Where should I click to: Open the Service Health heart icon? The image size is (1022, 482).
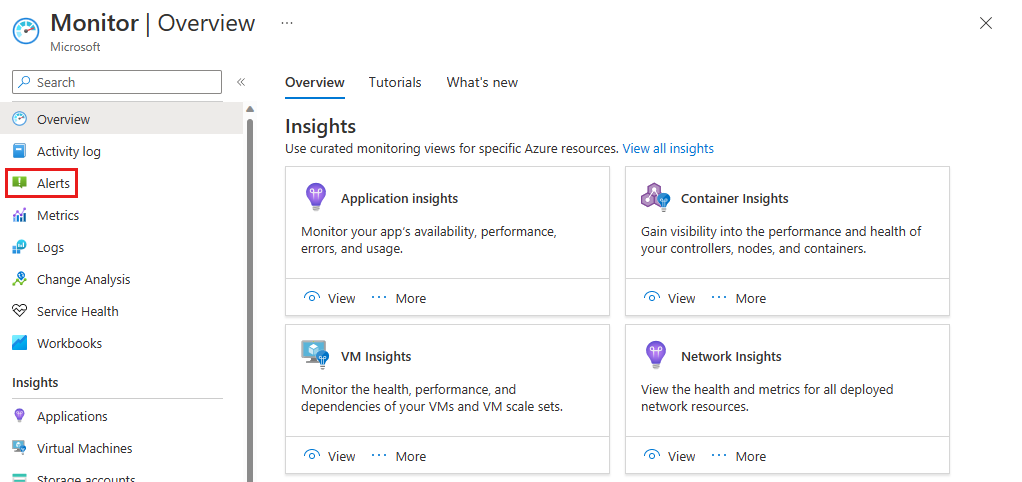[20, 311]
